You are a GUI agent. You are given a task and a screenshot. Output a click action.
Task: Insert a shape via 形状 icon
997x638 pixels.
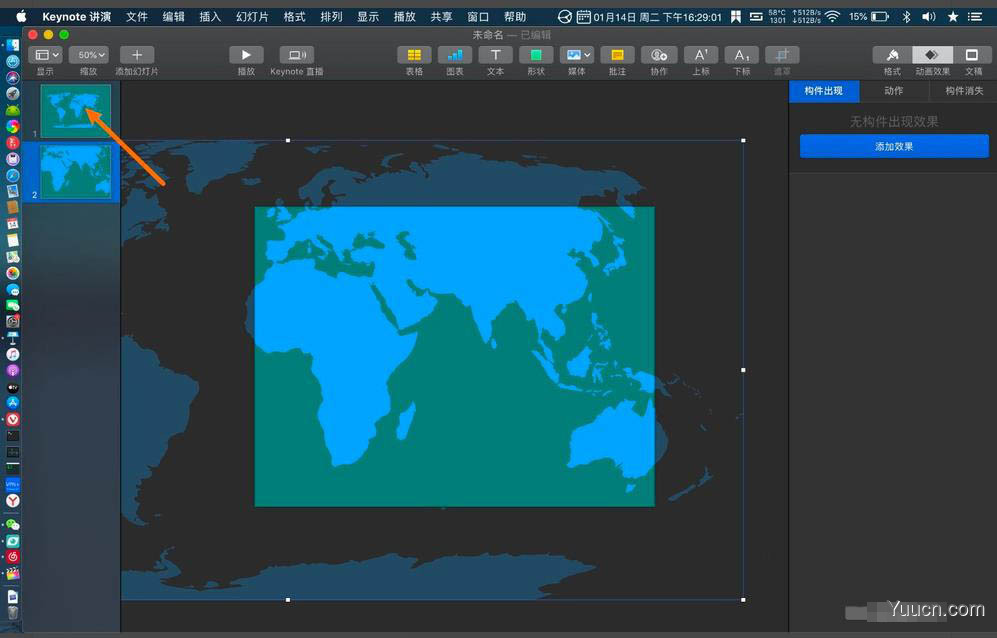click(536, 55)
